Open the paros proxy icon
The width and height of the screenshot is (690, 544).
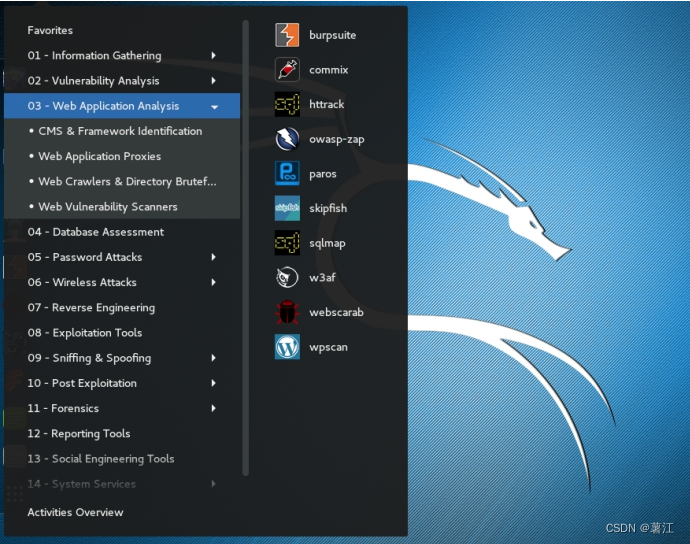(x=287, y=173)
